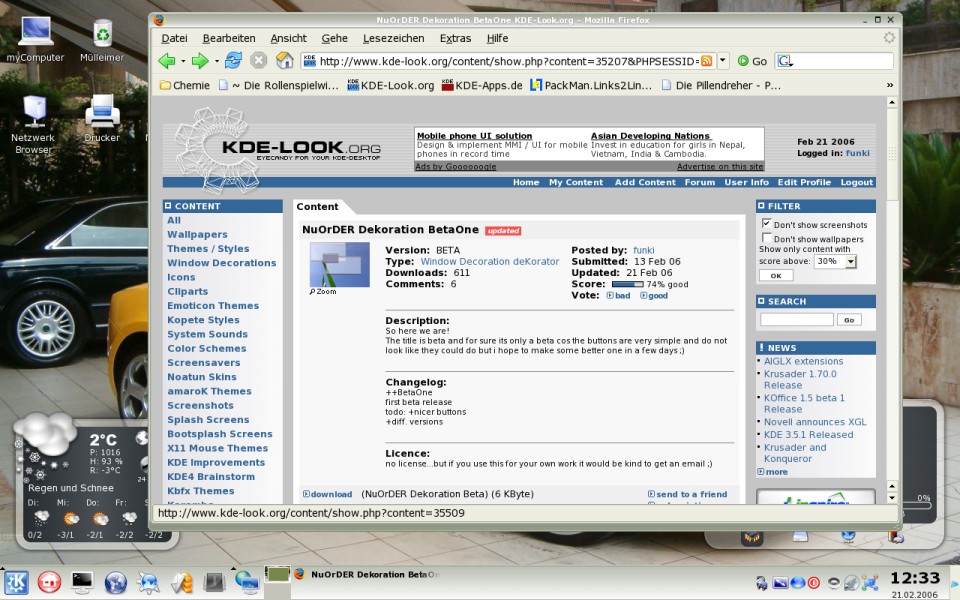Click the score progress bar
960x600 pixels.
coord(628,284)
